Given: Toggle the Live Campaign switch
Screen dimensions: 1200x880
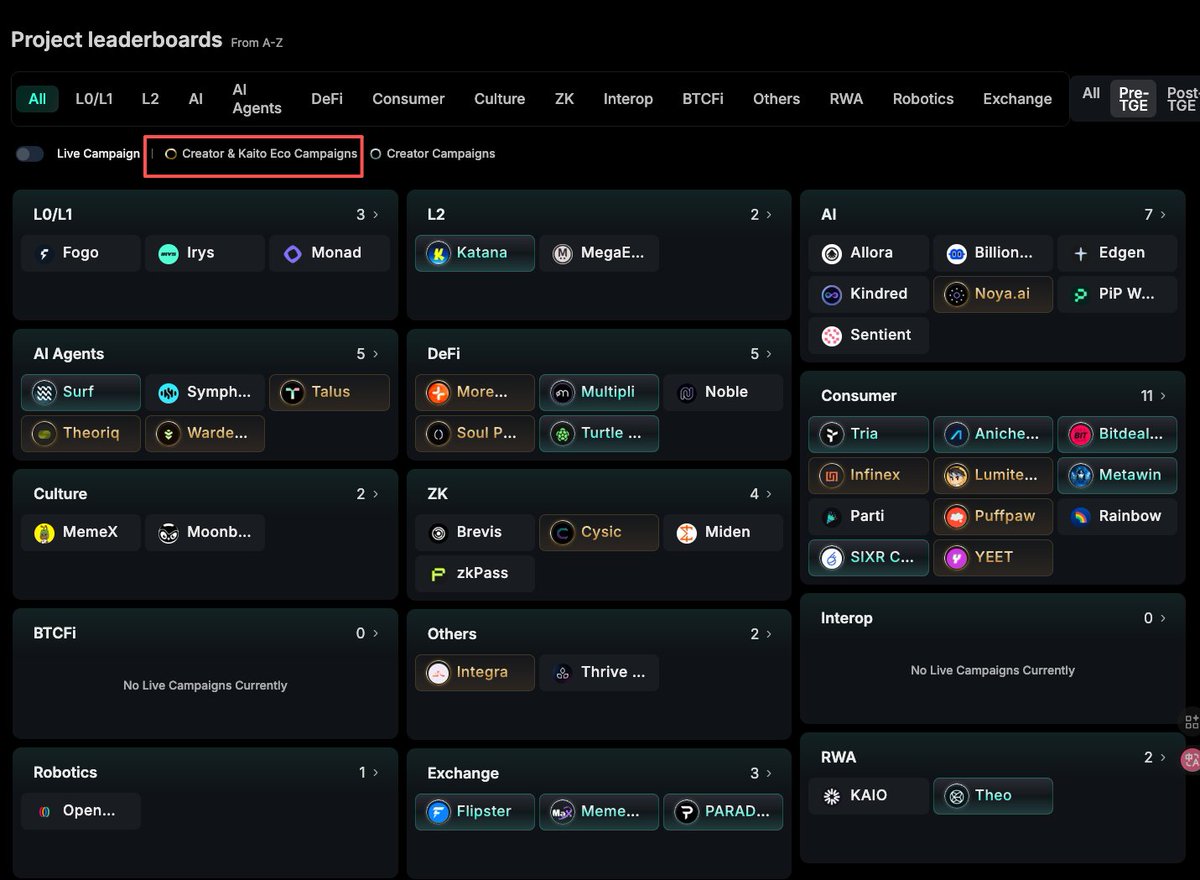Looking at the screenshot, I should 30,154.
